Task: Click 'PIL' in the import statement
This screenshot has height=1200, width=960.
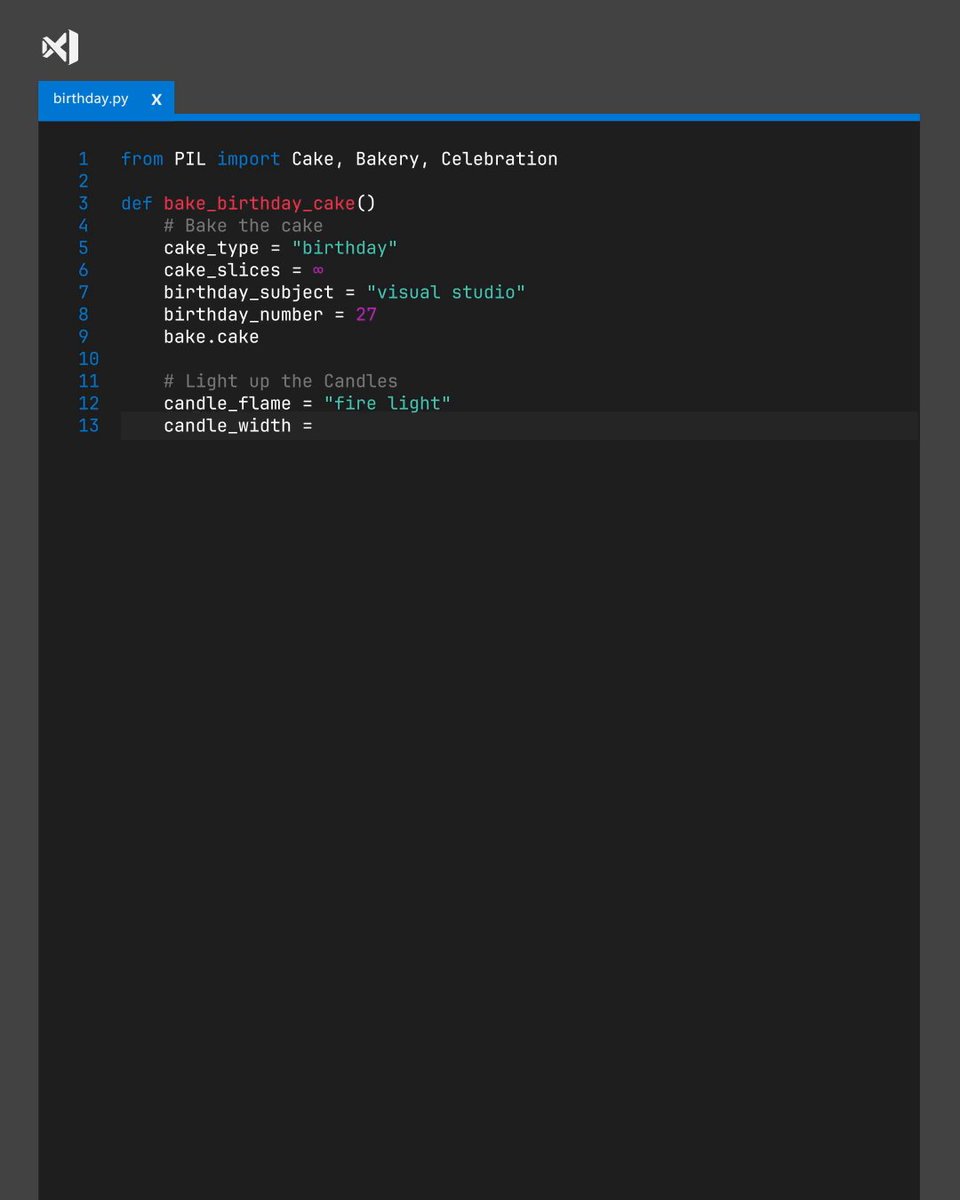Action: click(x=190, y=159)
